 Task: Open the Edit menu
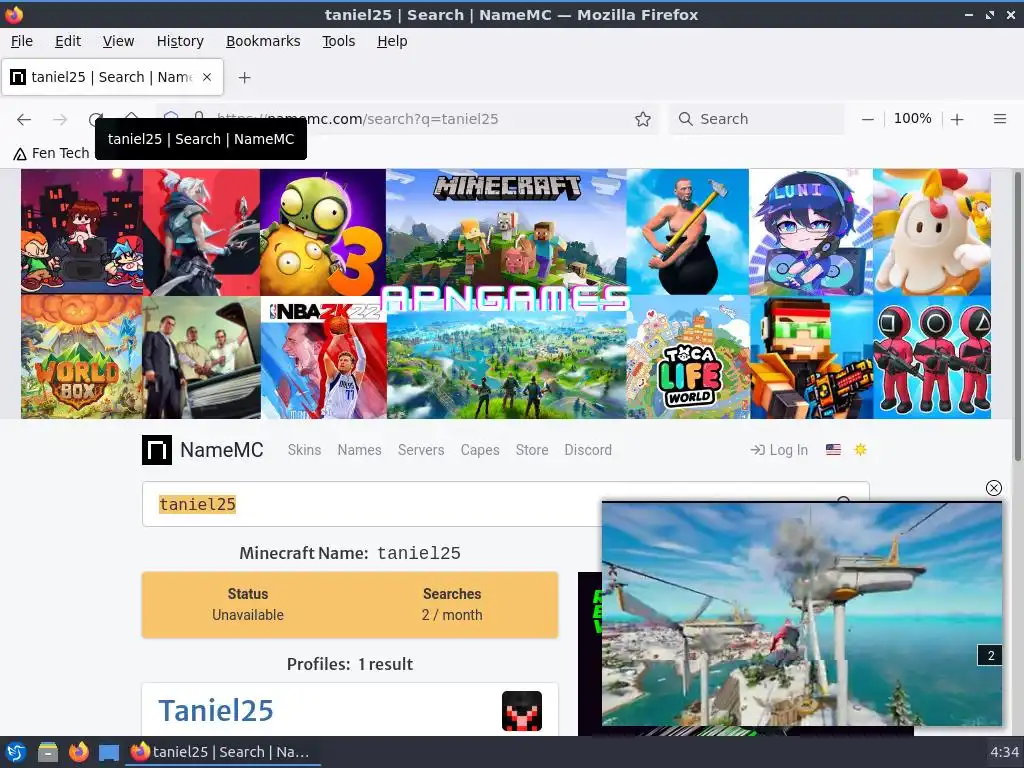click(x=68, y=41)
